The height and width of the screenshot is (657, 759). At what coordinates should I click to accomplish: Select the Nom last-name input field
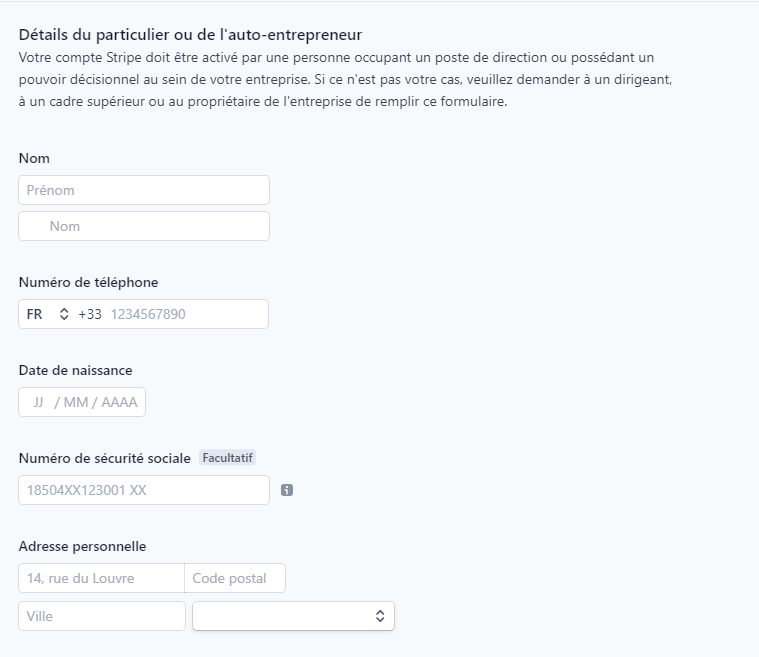pyautogui.click(x=144, y=226)
